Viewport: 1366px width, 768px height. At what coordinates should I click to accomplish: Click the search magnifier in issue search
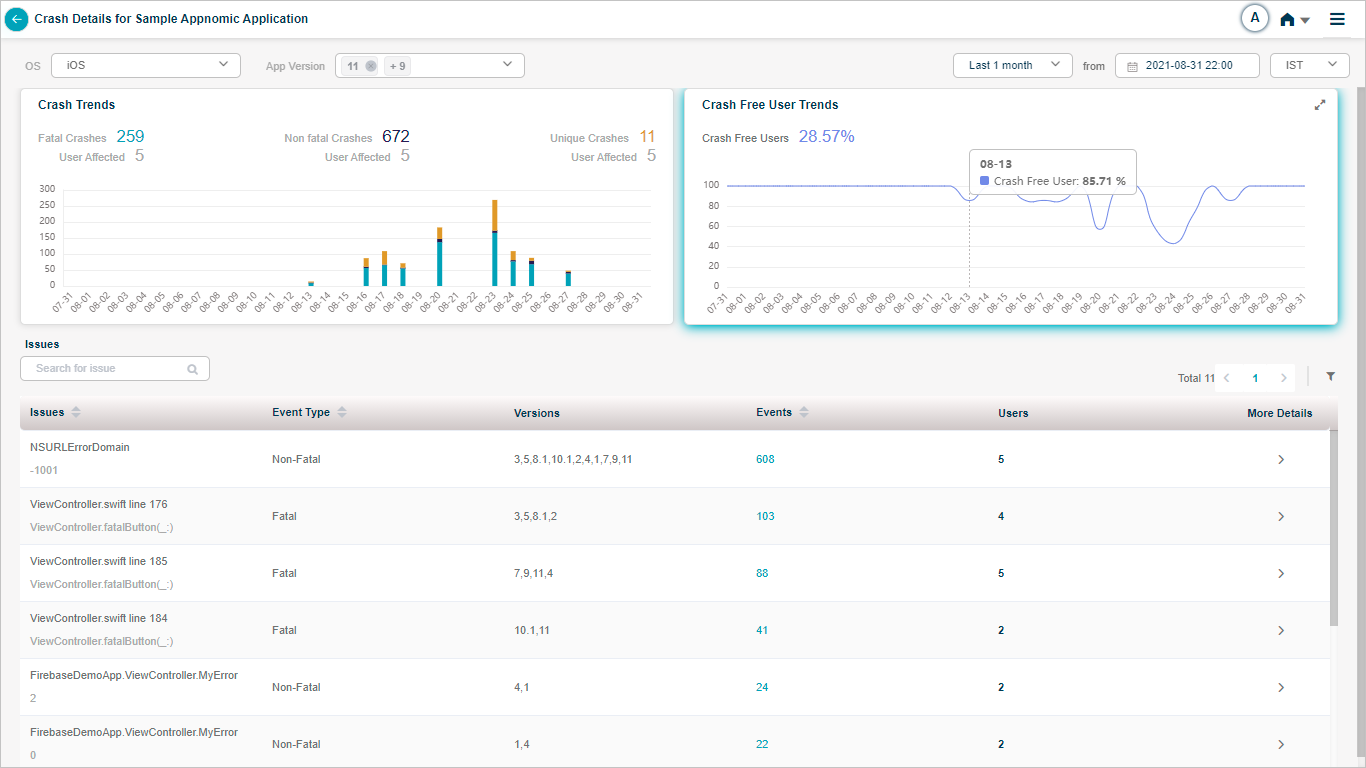pos(192,369)
